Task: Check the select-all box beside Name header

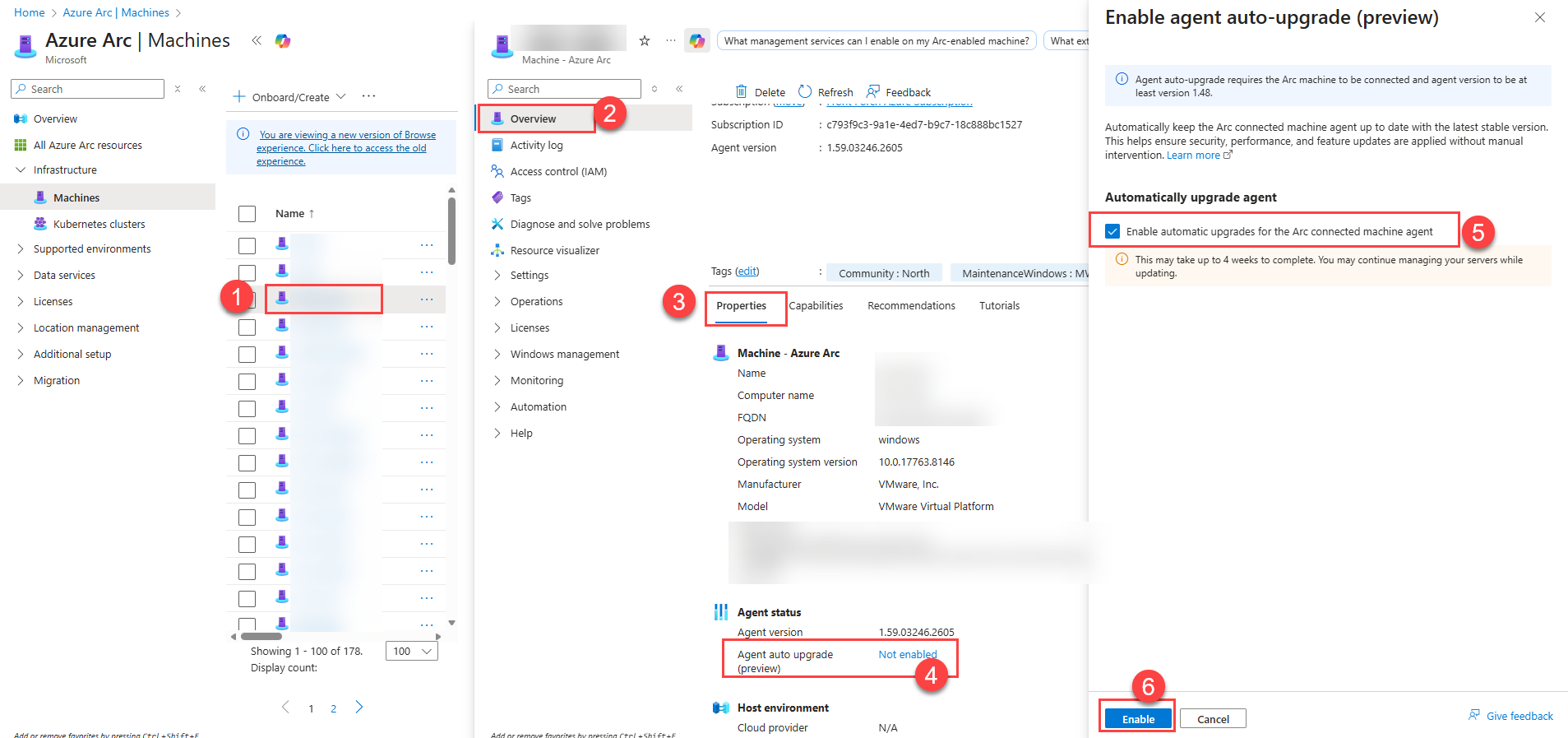Action: (x=247, y=214)
